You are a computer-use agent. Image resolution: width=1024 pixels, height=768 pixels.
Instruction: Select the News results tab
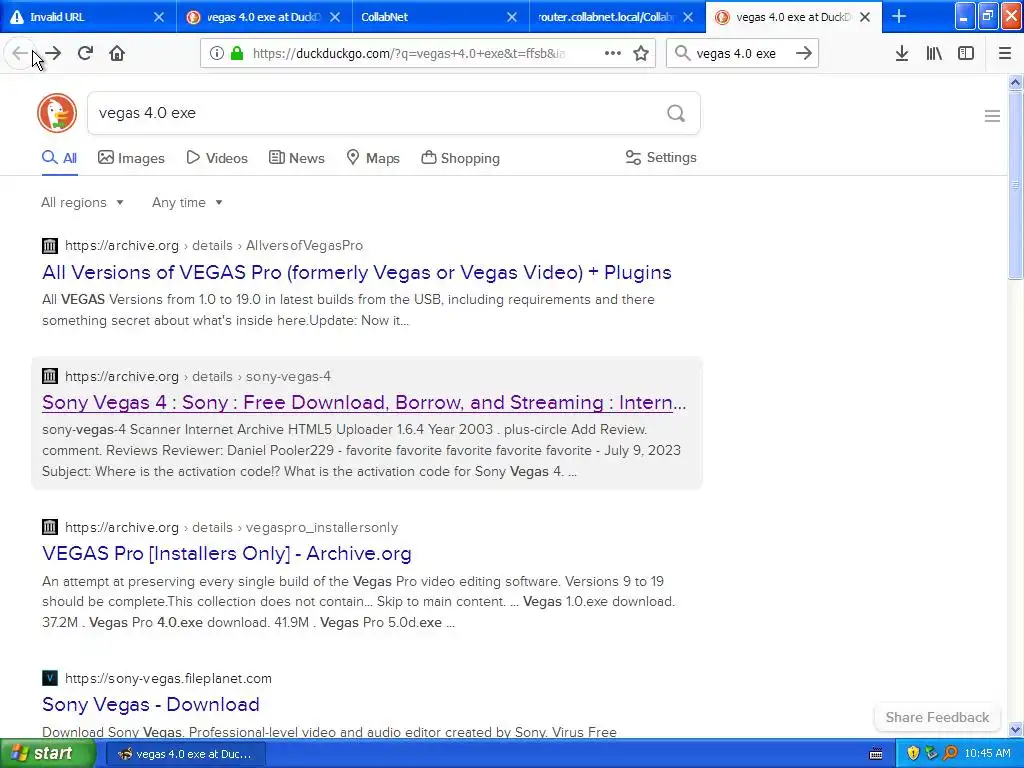pos(296,158)
